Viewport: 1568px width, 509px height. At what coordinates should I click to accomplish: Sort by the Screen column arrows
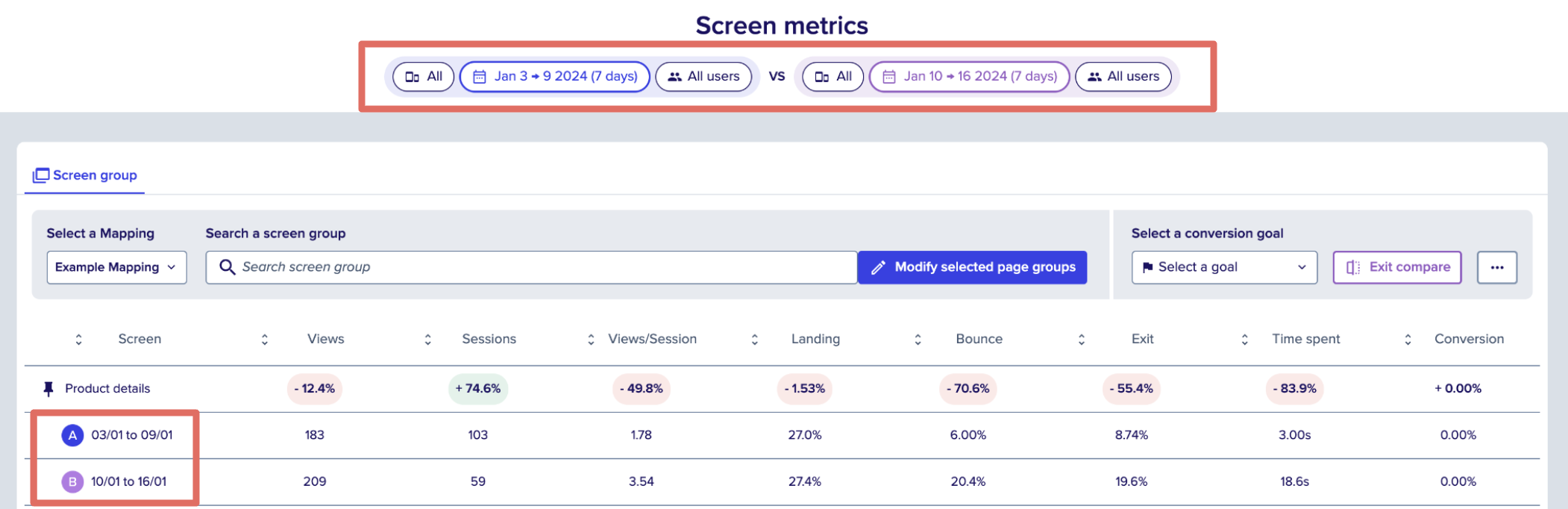(x=78, y=340)
